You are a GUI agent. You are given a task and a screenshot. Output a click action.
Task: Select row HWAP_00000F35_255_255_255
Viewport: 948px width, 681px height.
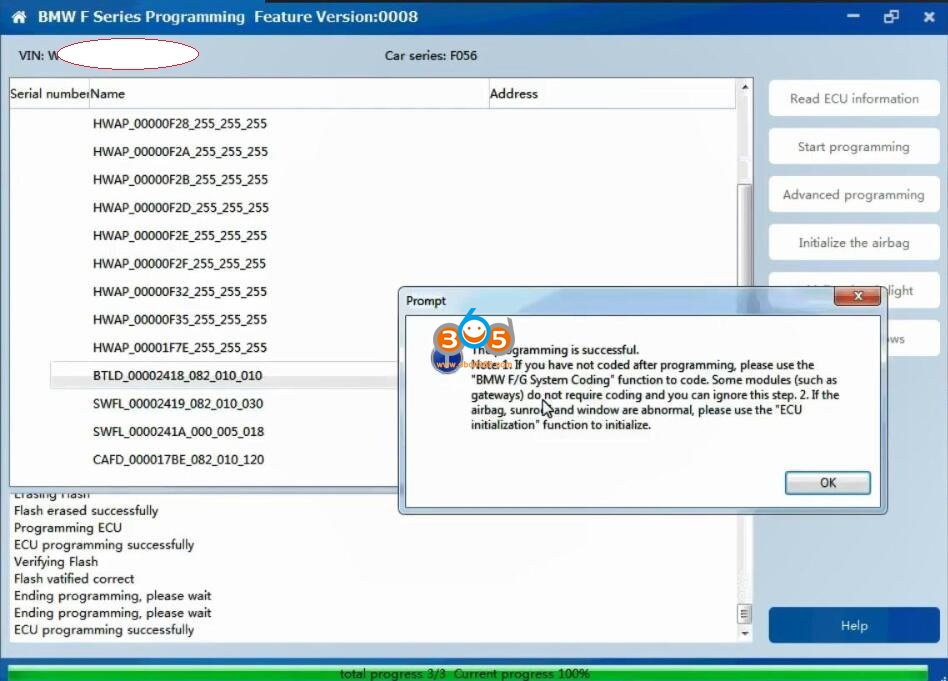pyautogui.click(x=180, y=319)
